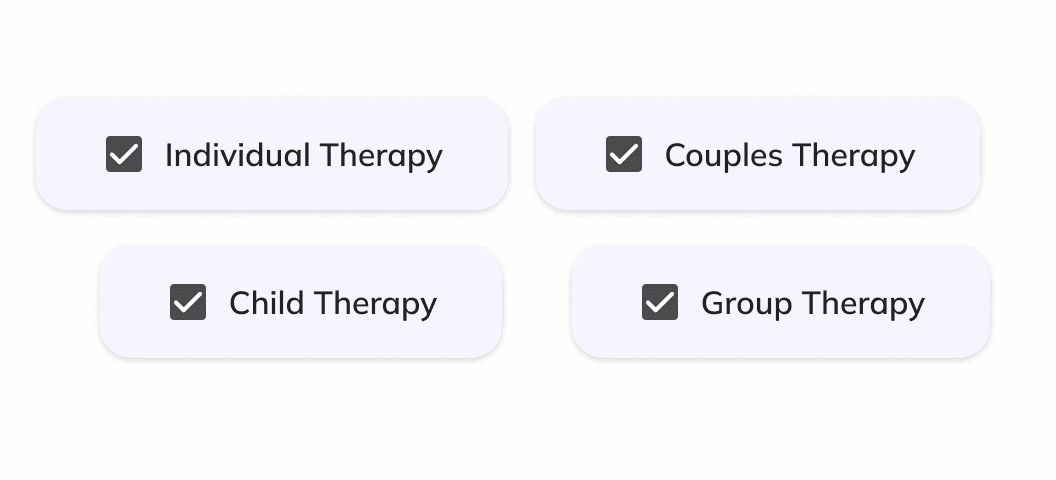This screenshot has height=480, width=1056.
Task: Click 'Therapy' in the Individual Therapy option
Action: pos(381,155)
